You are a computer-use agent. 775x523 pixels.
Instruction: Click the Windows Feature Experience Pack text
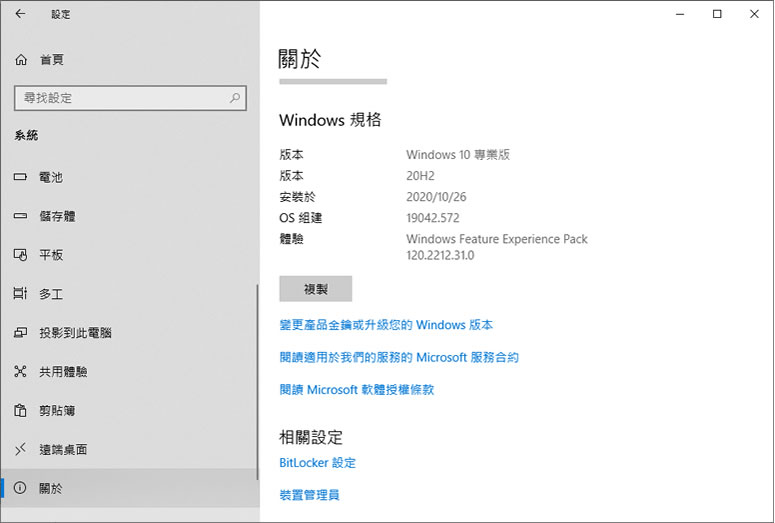click(x=497, y=239)
